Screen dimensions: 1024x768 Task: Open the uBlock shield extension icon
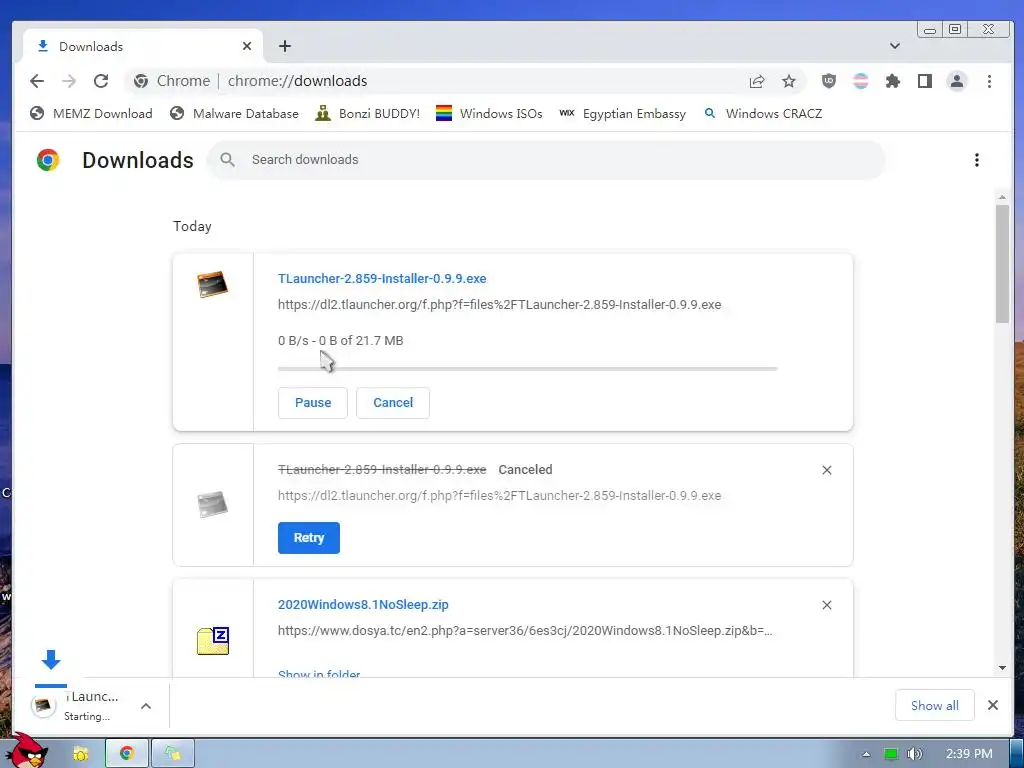pyautogui.click(x=829, y=81)
